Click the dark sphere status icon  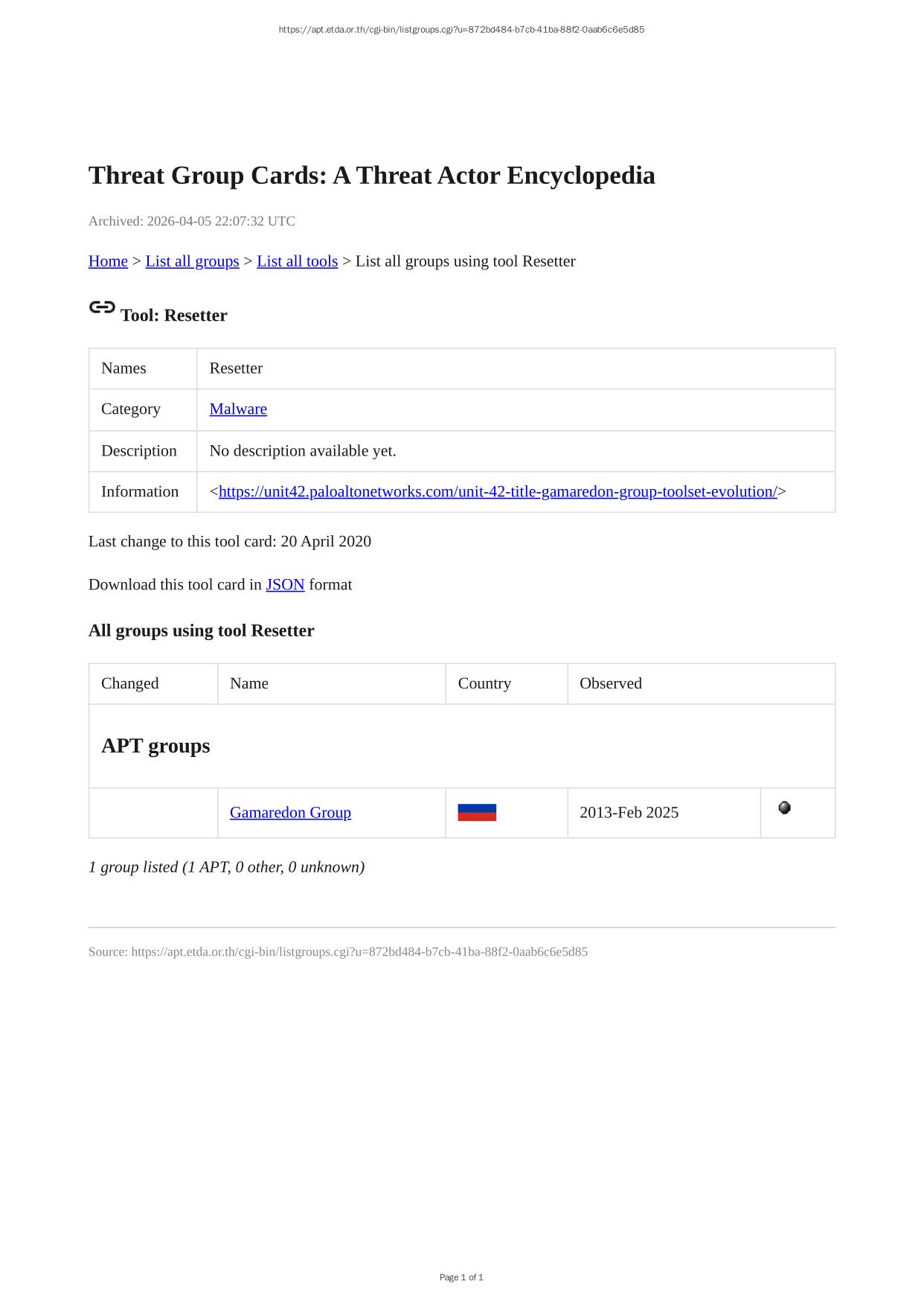[x=784, y=808]
